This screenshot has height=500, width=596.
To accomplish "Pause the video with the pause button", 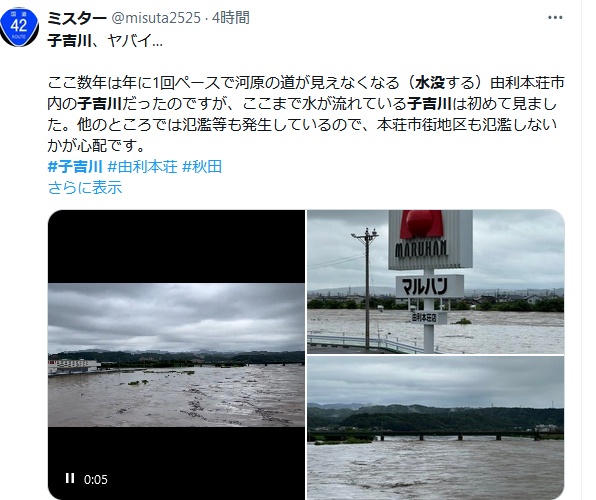I will (x=70, y=478).
